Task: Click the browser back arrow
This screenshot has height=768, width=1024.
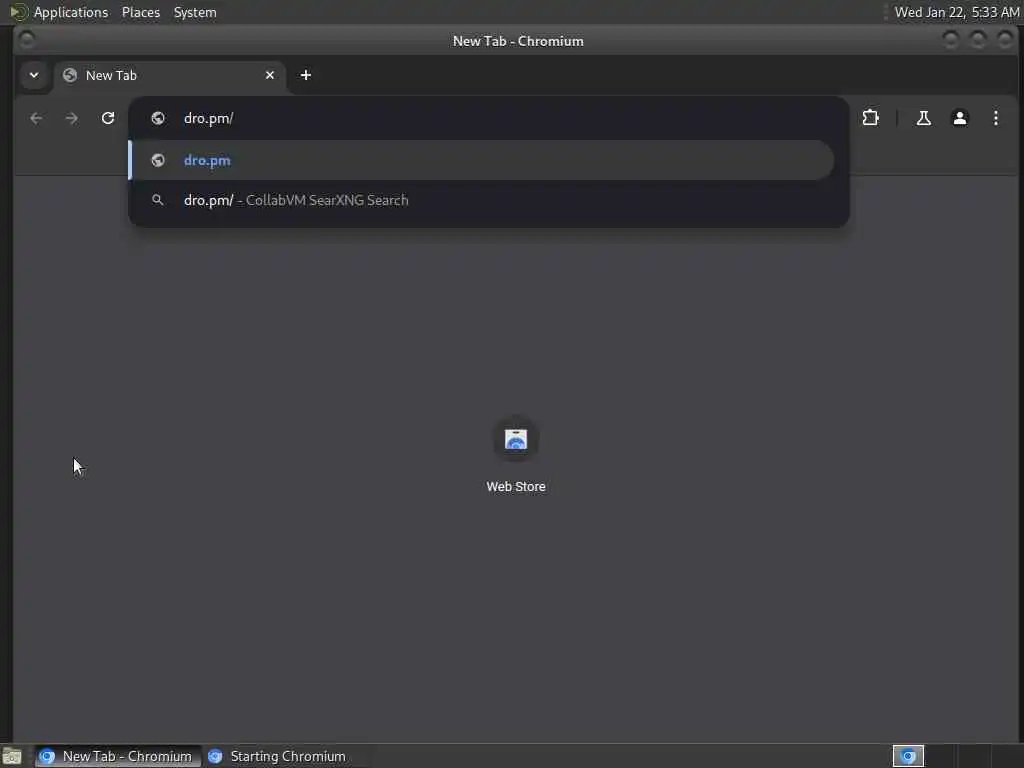Action: pos(37,118)
